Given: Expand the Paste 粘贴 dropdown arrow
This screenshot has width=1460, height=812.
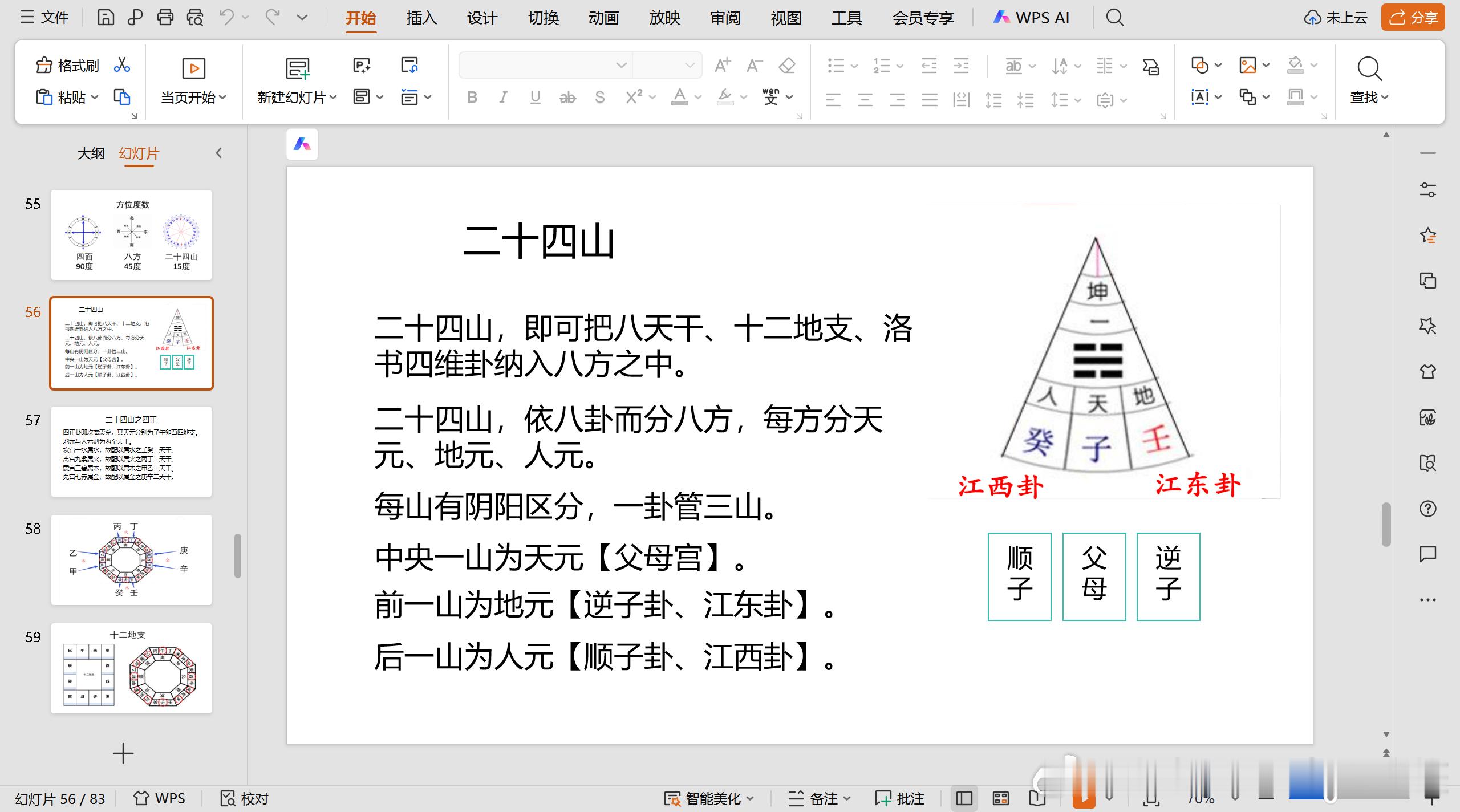Looking at the screenshot, I should 95,98.
